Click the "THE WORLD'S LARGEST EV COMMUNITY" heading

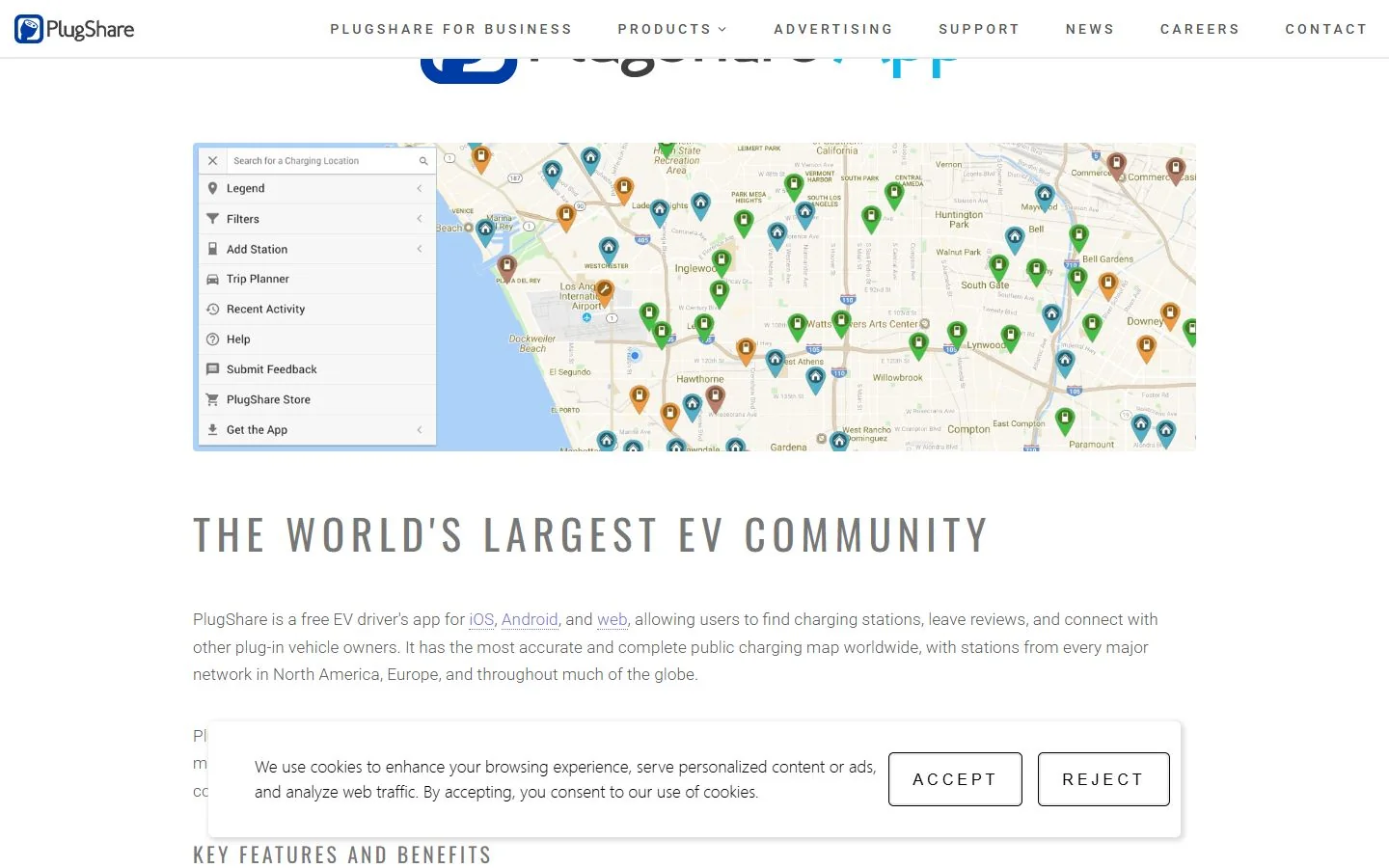pos(590,535)
